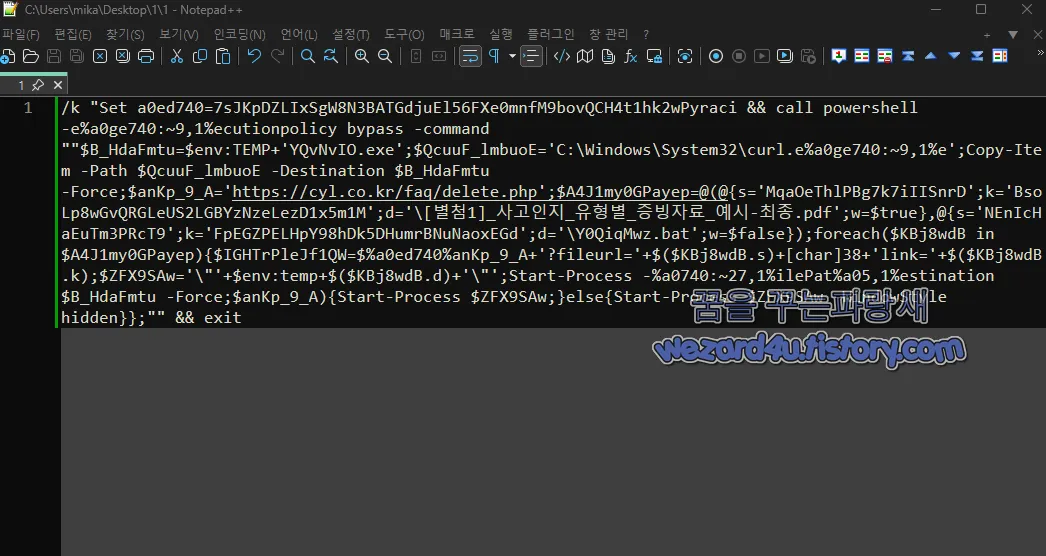Go to next difference down arrow
This screenshot has width=1046, height=556.
point(954,56)
